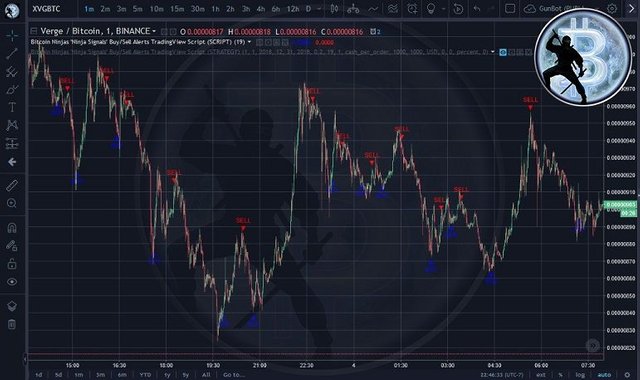This screenshot has width=640, height=380.
Task: Select the trend line drawing tool
Action: (12, 53)
